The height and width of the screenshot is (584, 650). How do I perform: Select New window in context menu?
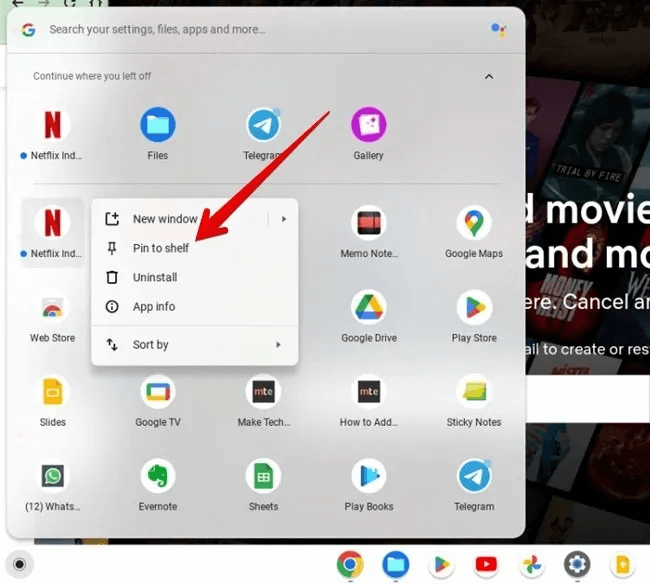pos(181,219)
